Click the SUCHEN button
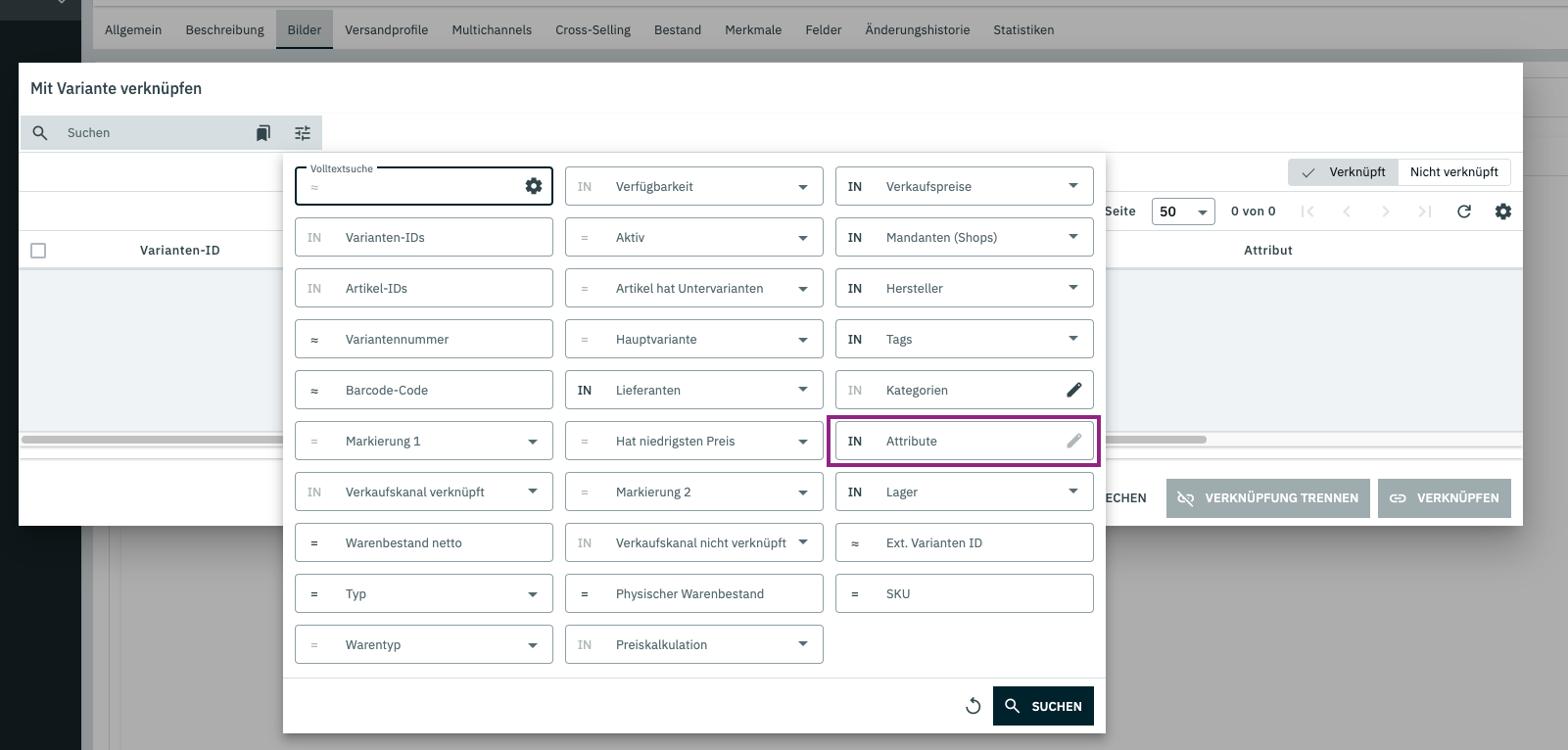Viewport: 1568px width, 750px height. [1043, 706]
